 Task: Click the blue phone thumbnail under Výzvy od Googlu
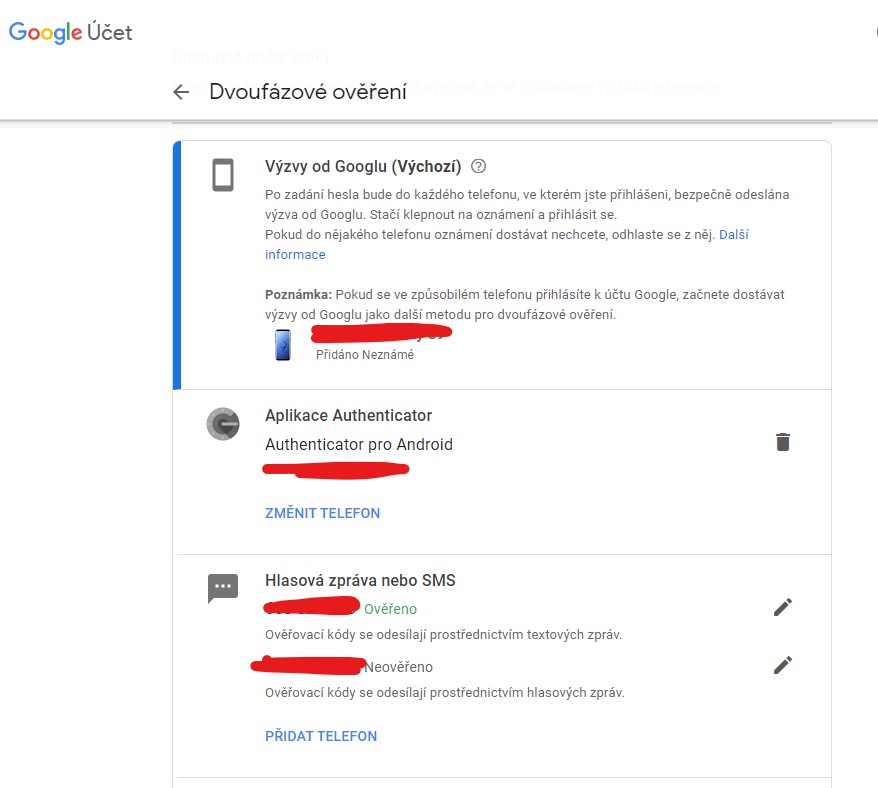(283, 344)
